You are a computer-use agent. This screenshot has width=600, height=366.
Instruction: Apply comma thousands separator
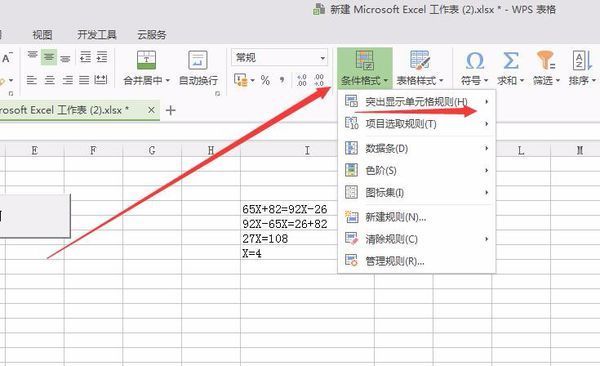282,80
